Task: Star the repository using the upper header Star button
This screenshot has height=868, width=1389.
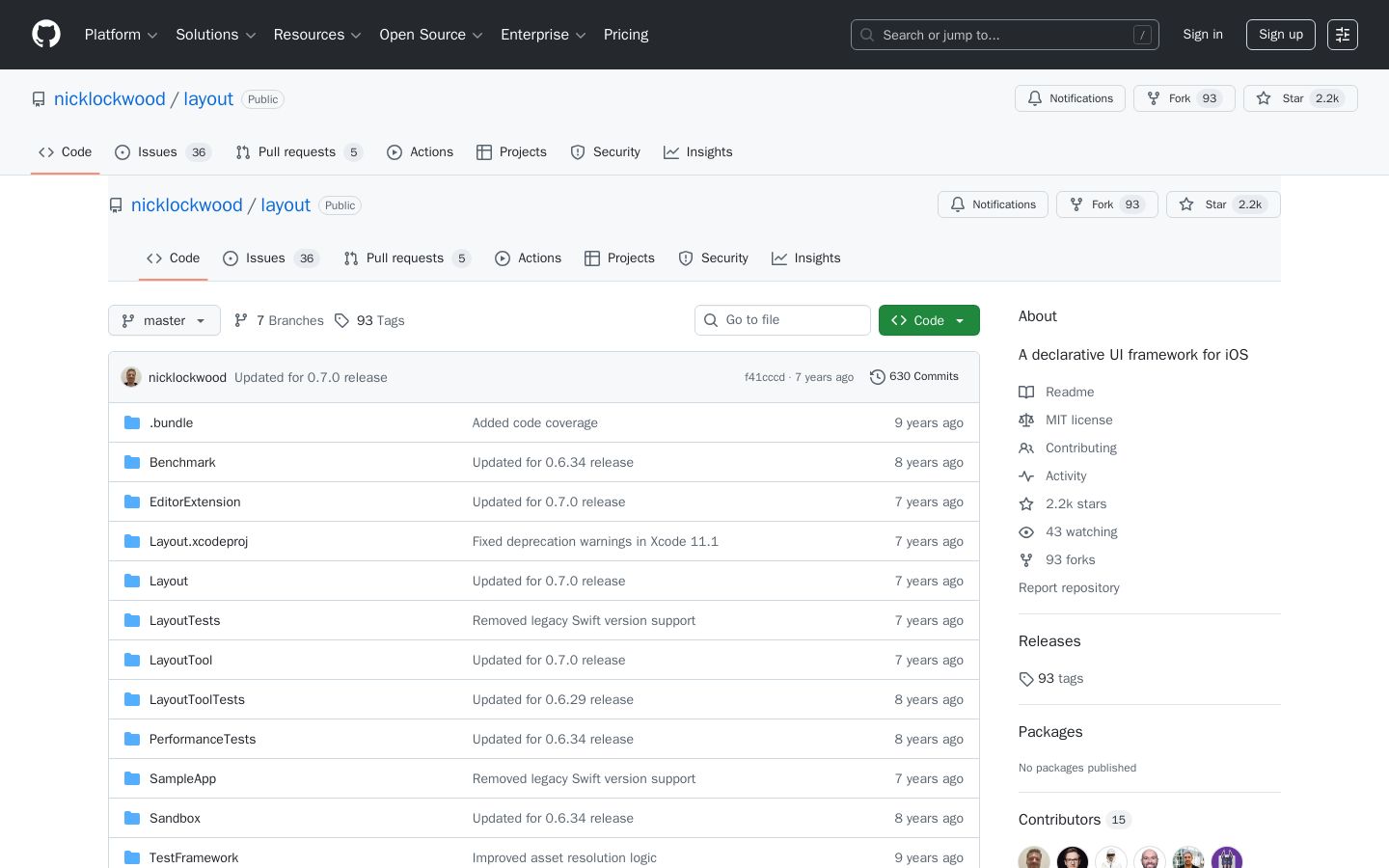Action: click(1300, 98)
